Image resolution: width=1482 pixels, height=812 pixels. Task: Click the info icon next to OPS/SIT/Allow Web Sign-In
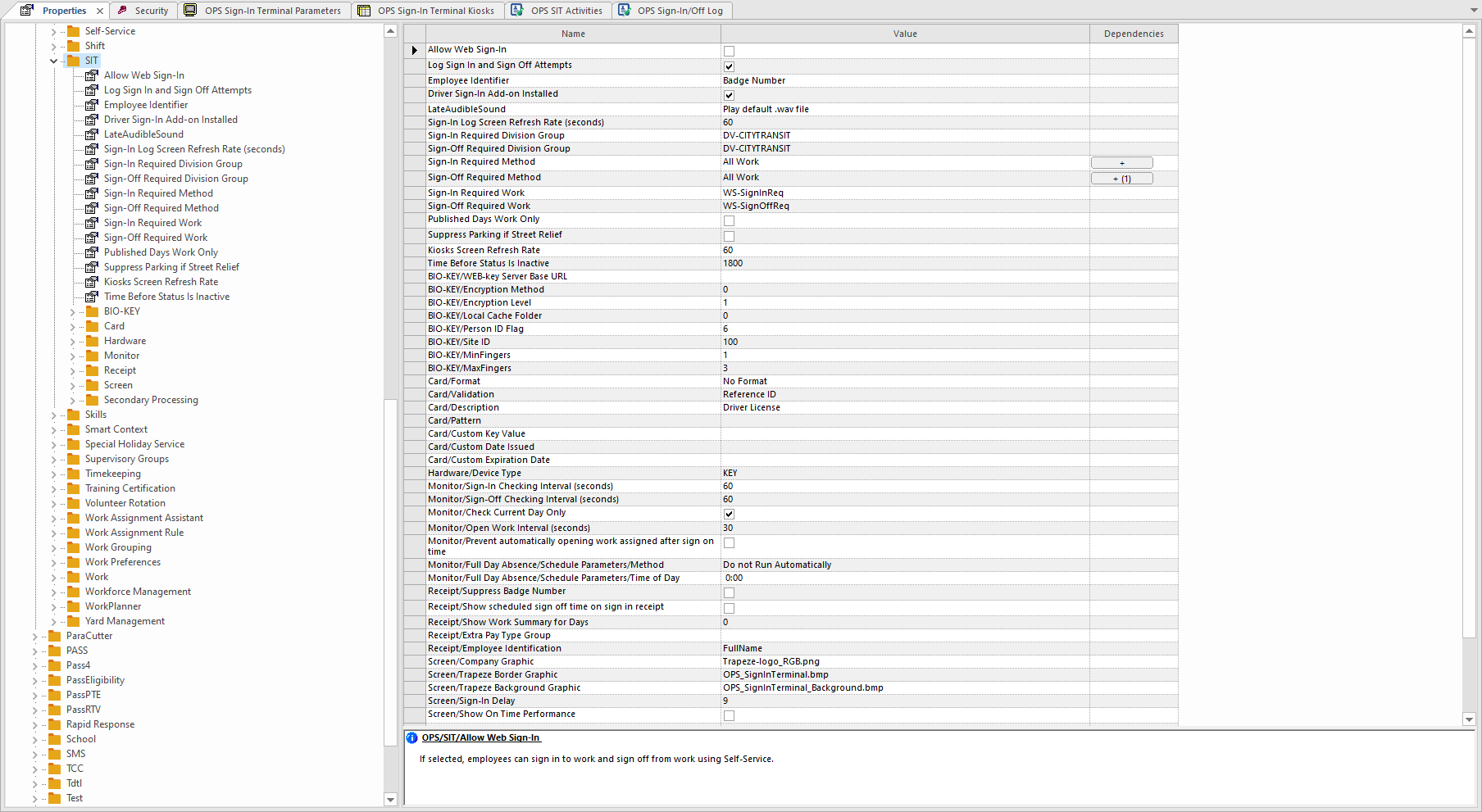pos(411,738)
